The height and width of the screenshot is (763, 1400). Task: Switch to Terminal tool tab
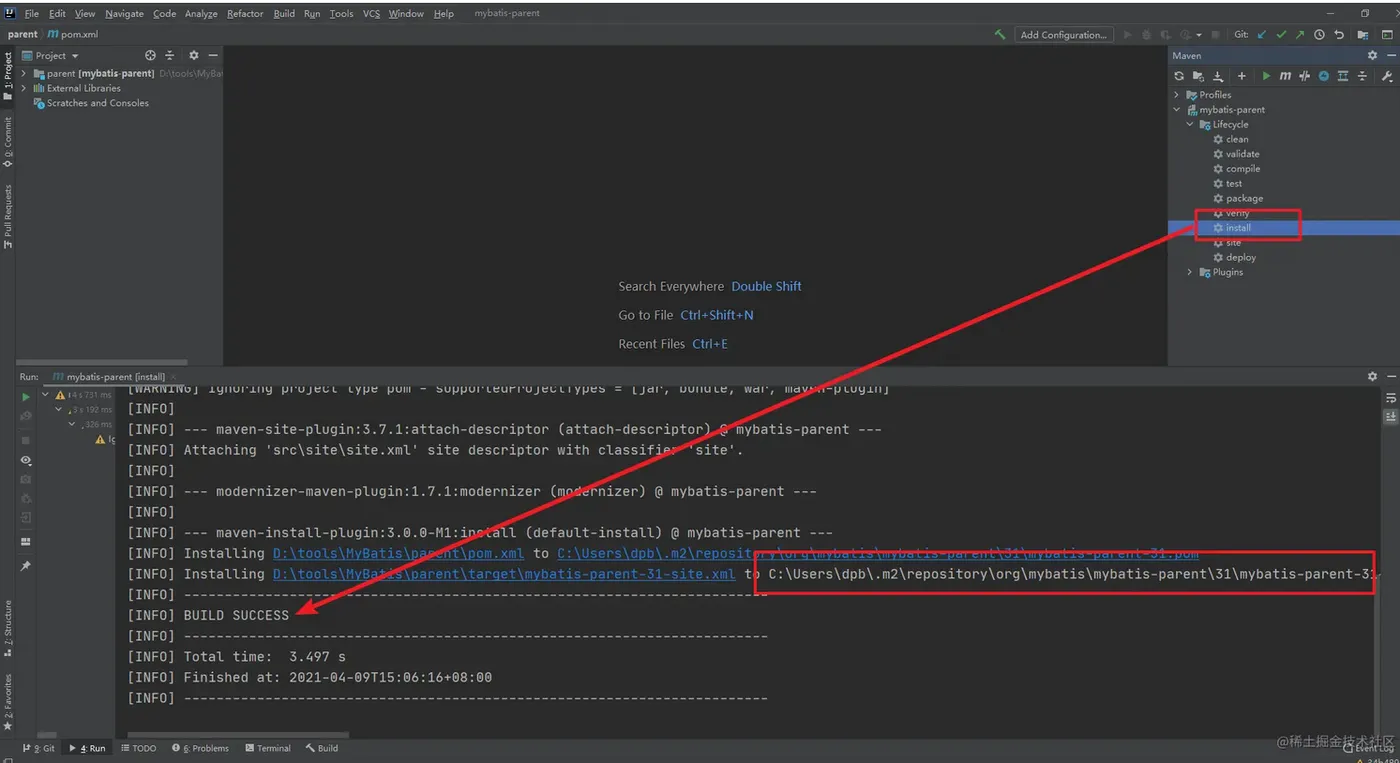coord(268,748)
